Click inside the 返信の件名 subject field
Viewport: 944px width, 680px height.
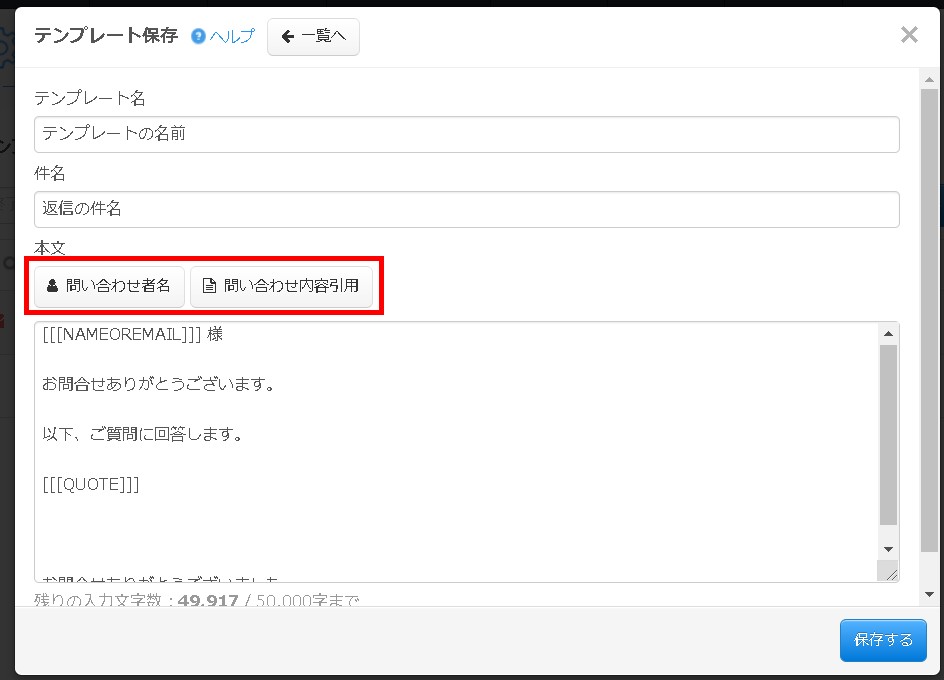point(466,209)
